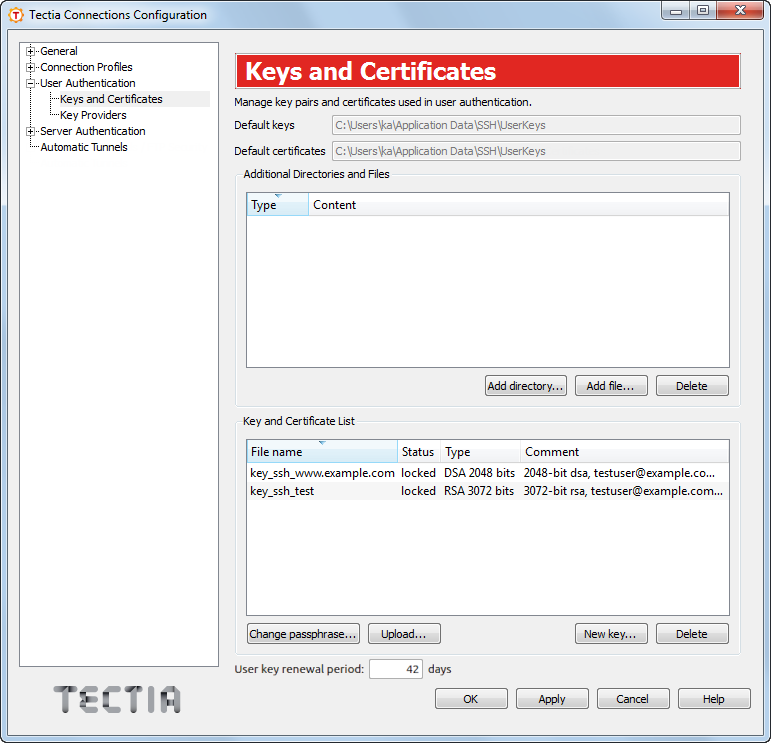Screen dimensions: 771x743
Task: Click the New key... button
Action: click(611, 634)
